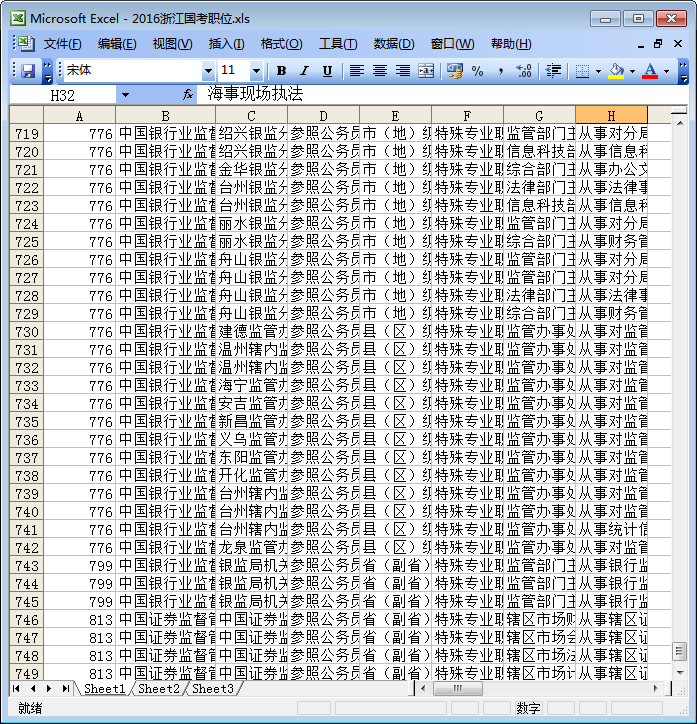
Task: Click the Insert Function fx icon
Action: (187, 95)
